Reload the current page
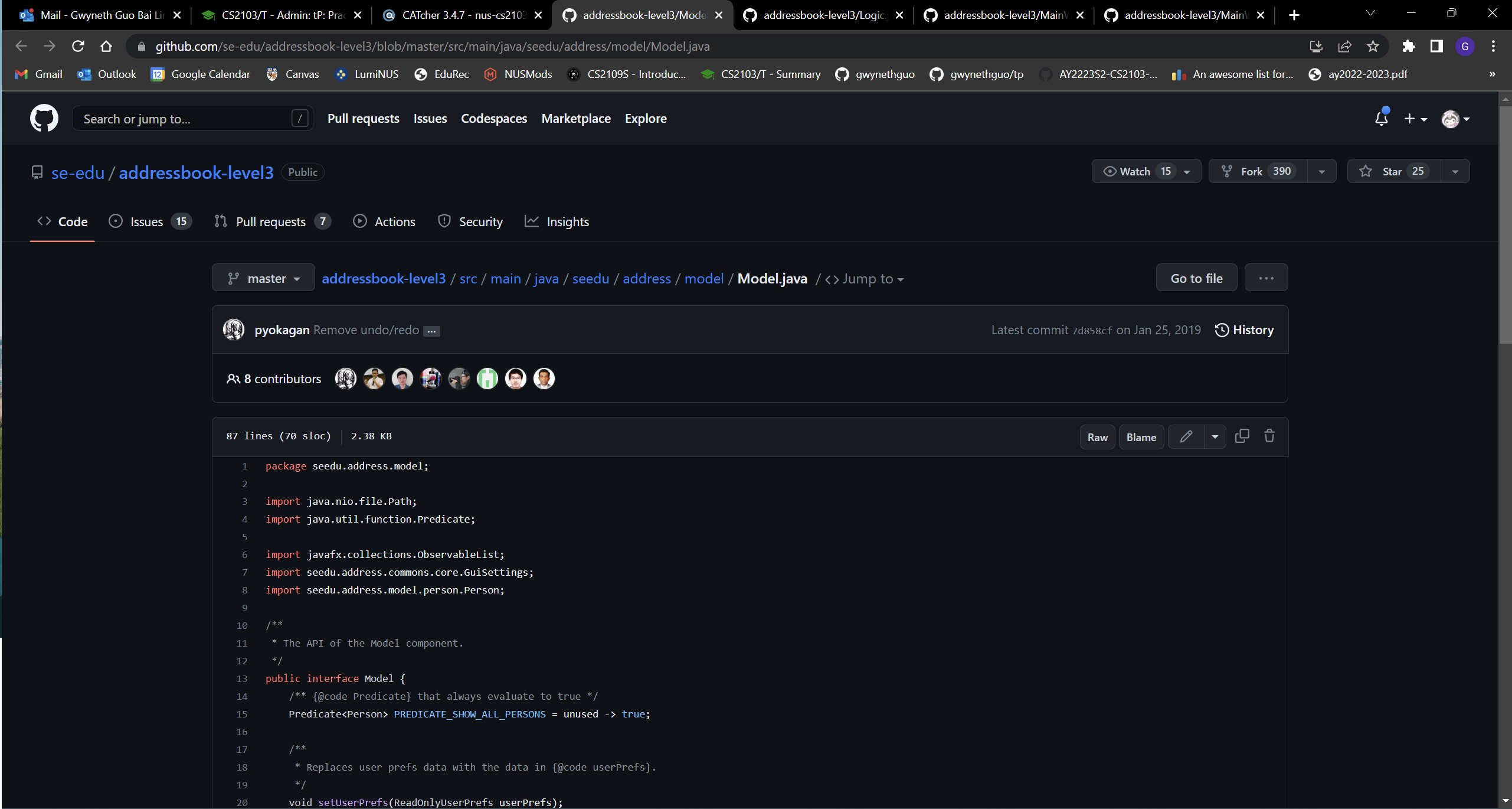1512x809 pixels. tap(78, 47)
